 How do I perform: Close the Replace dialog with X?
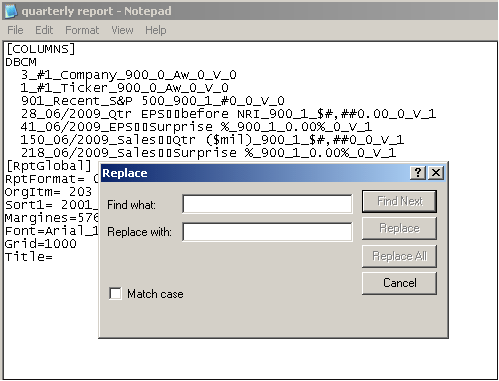[x=436, y=173]
